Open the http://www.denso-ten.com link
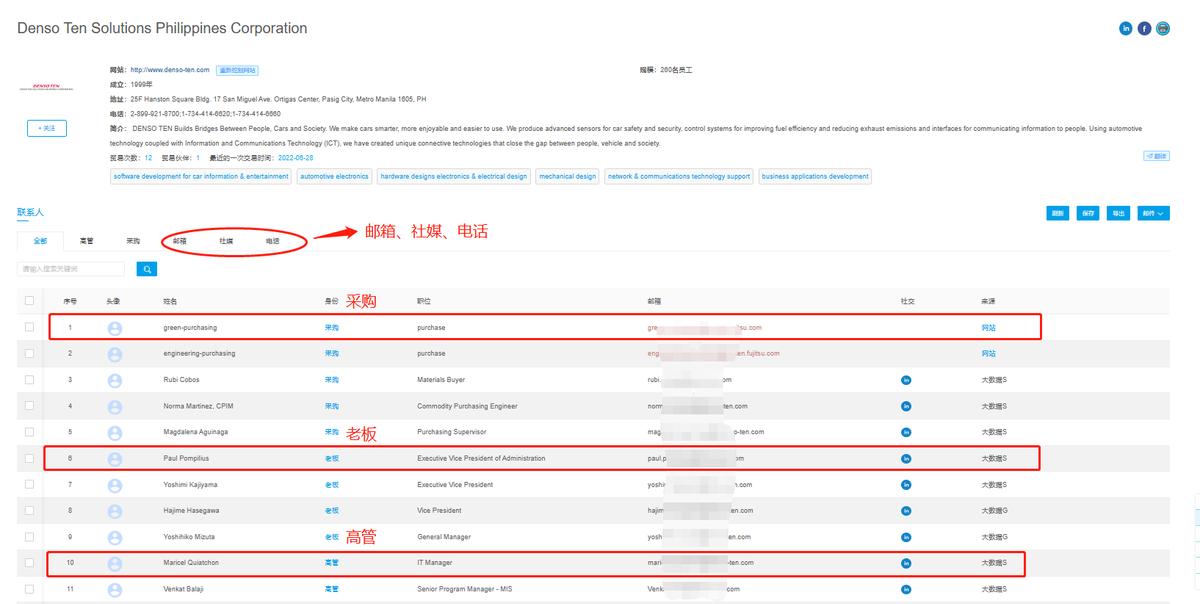Screen dimensions: 1200x604 coord(170,70)
